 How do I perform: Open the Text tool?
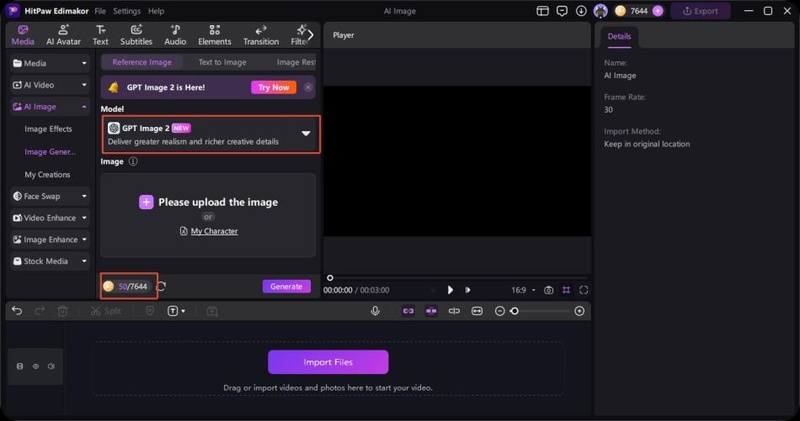tap(101, 35)
